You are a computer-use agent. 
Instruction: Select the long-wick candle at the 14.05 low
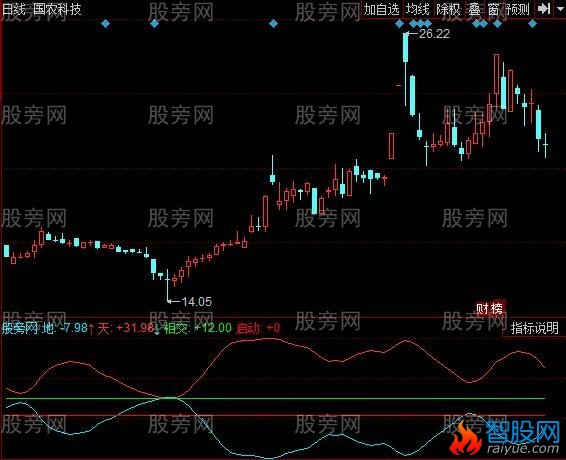coord(167,286)
